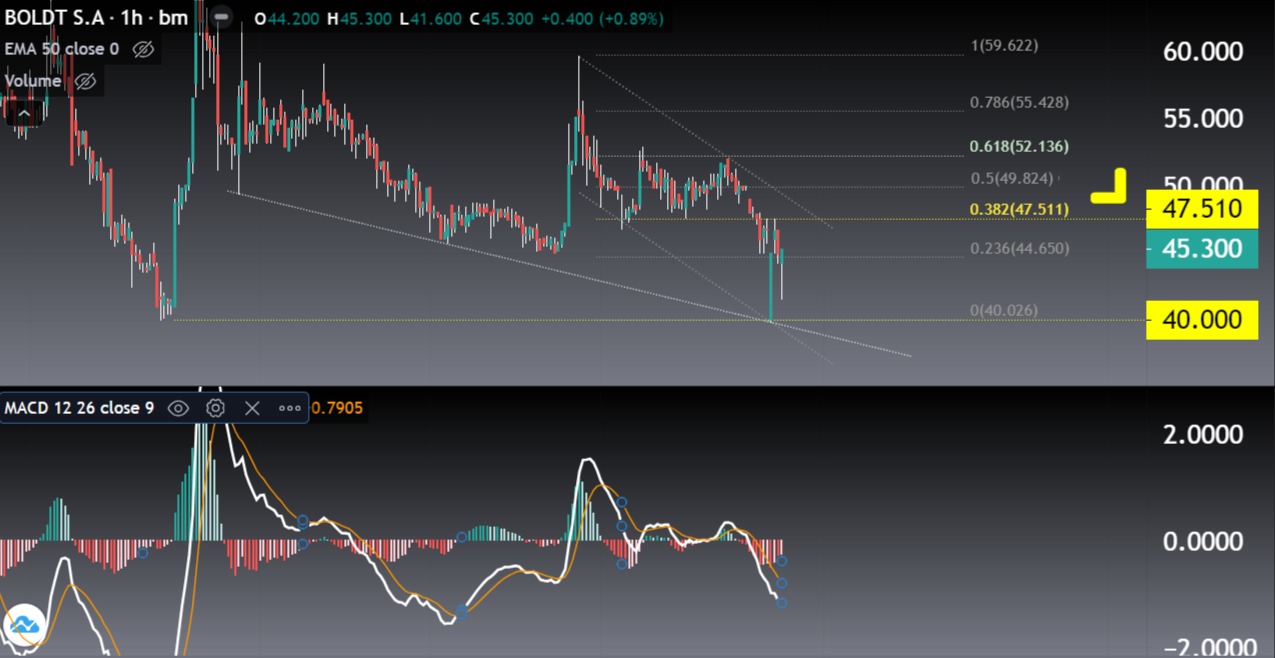Select the yellow L-shaped drawing
The width and height of the screenshot is (1275, 658).
pos(1109,187)
